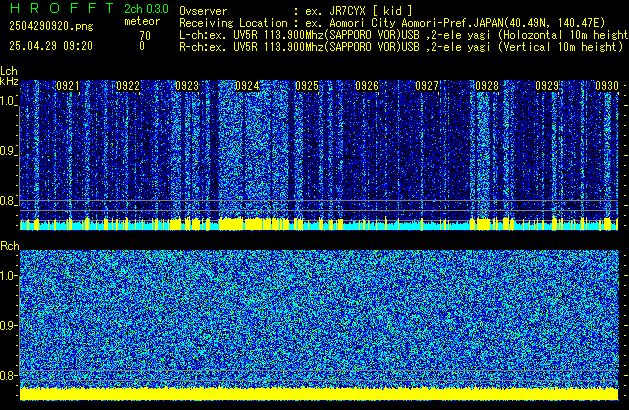Viewport: 629px width, 410px height.
Task: Select the 0930 time marker
Action: [607, 86]
